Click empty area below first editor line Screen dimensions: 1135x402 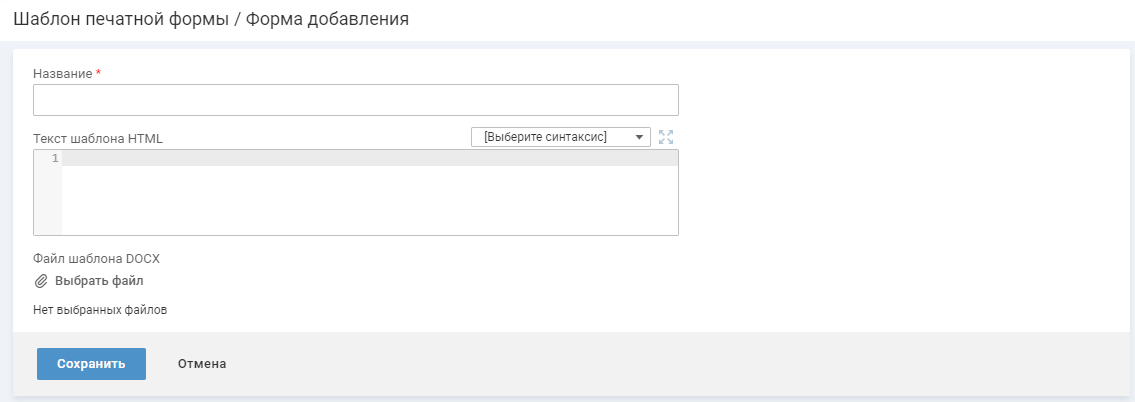[370, 205]
